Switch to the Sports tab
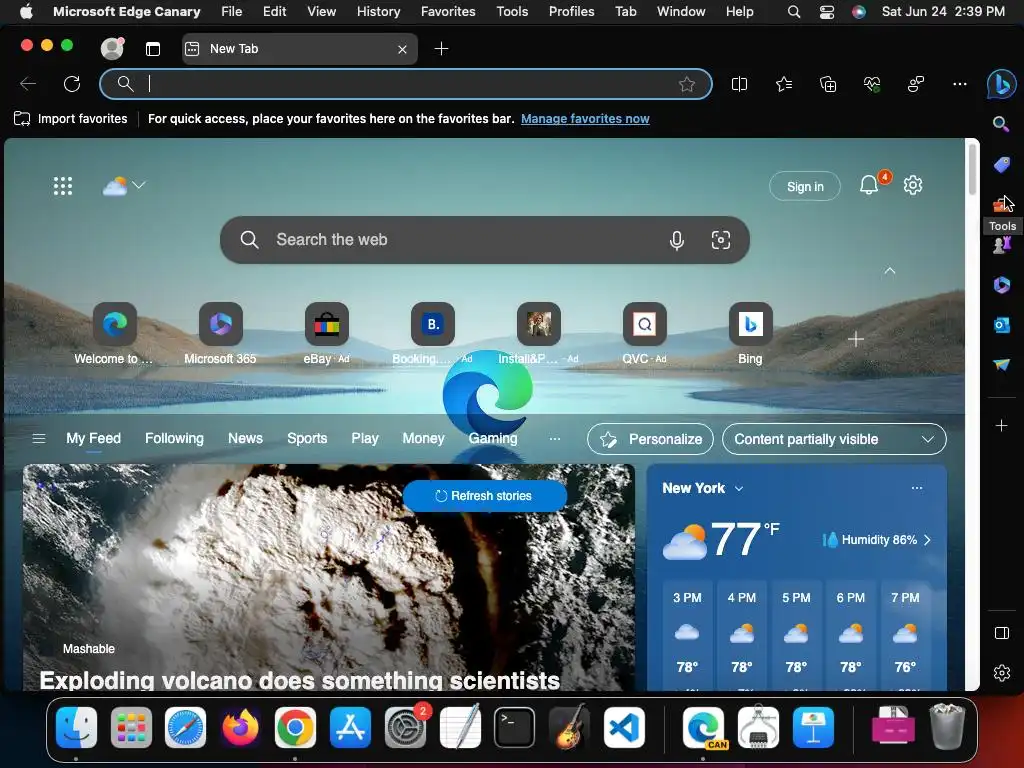The image size is (1024, 768). (x=307, y=439)
